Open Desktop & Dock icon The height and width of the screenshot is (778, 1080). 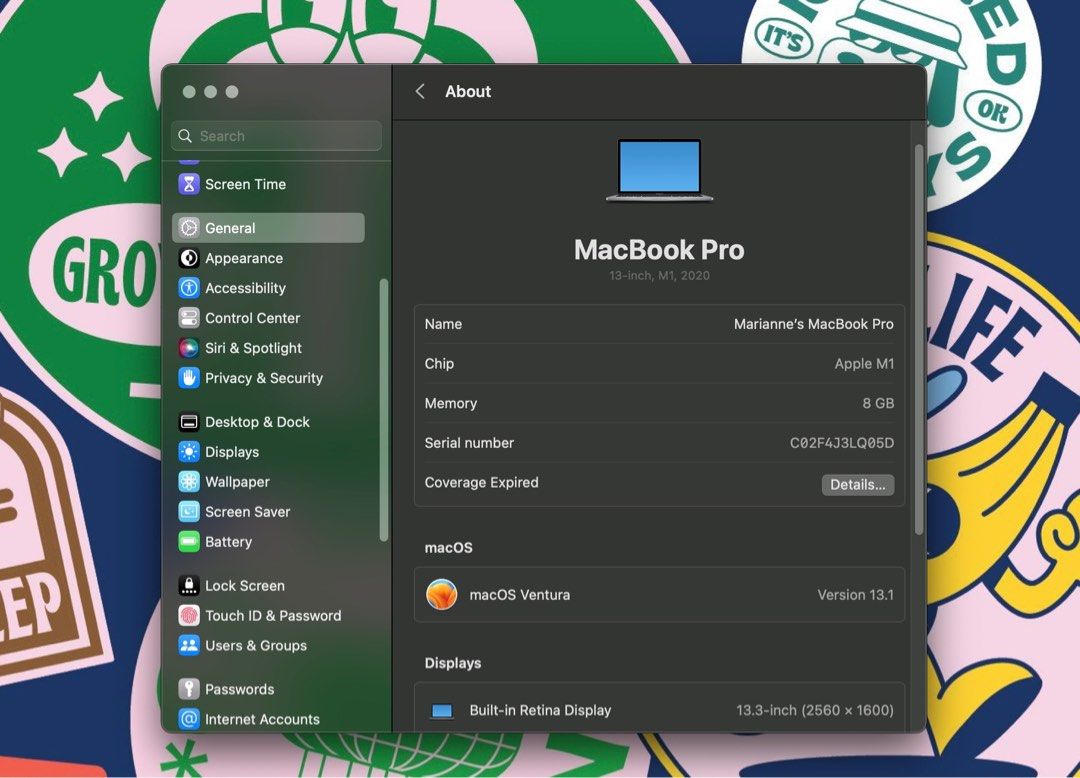click(189, 422)
